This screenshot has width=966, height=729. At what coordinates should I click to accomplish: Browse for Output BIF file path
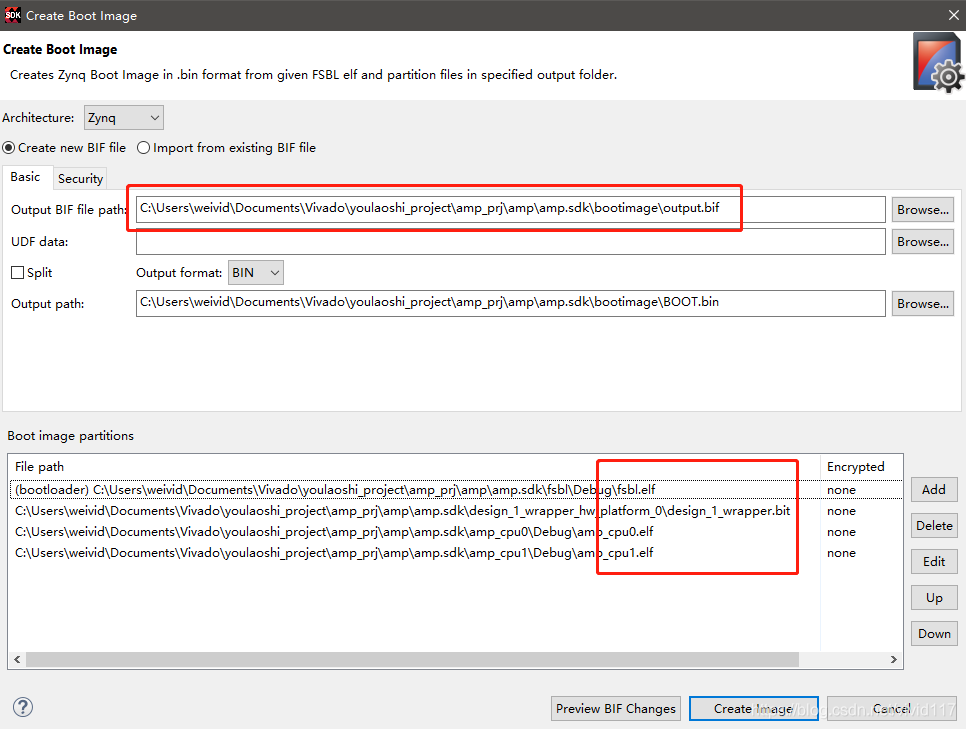click(x=922, y=210)
